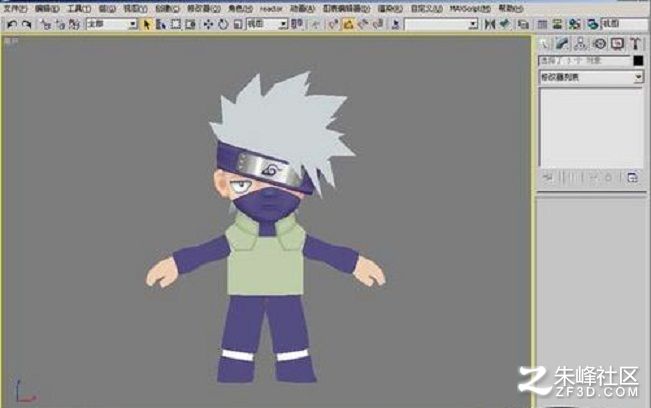The height and width of the screenshot is (408, 651).
Task: Toggle the 3D Snaps button
Action: click(333, 24)
